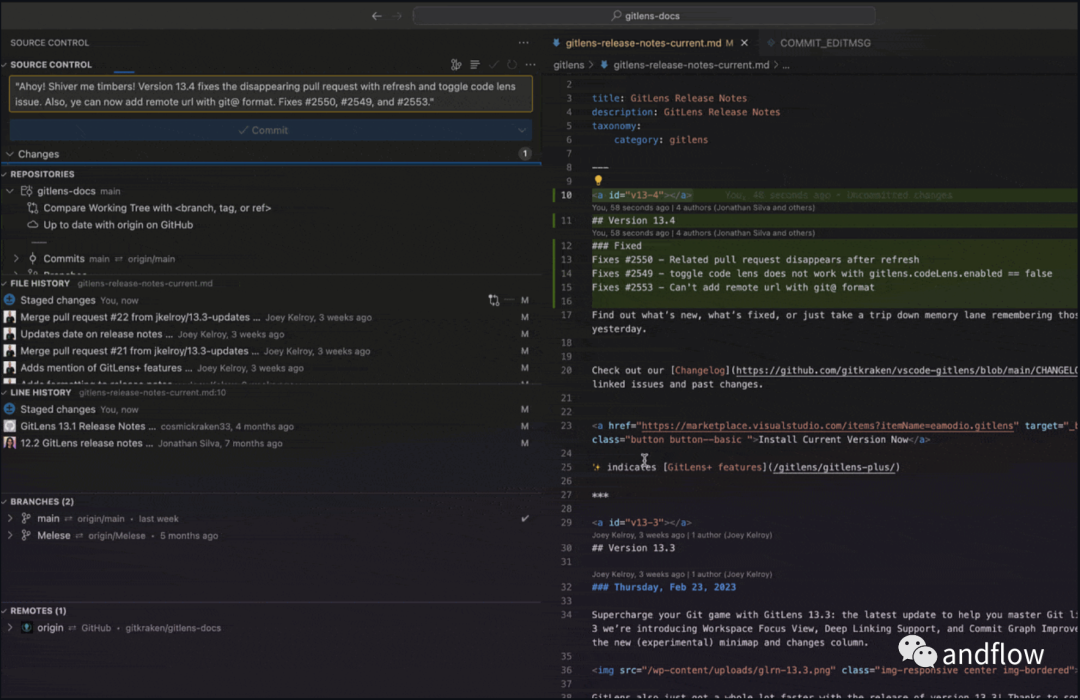1080x700 pixels.
Task: Go back with the left arrow in title bar
Action: (377, 16)
